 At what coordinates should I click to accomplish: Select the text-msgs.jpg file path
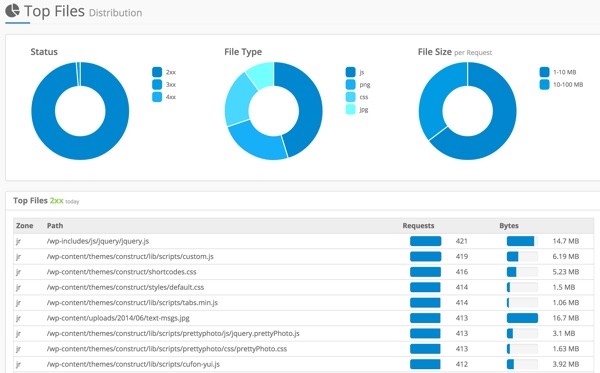click(x=118, y=318)
